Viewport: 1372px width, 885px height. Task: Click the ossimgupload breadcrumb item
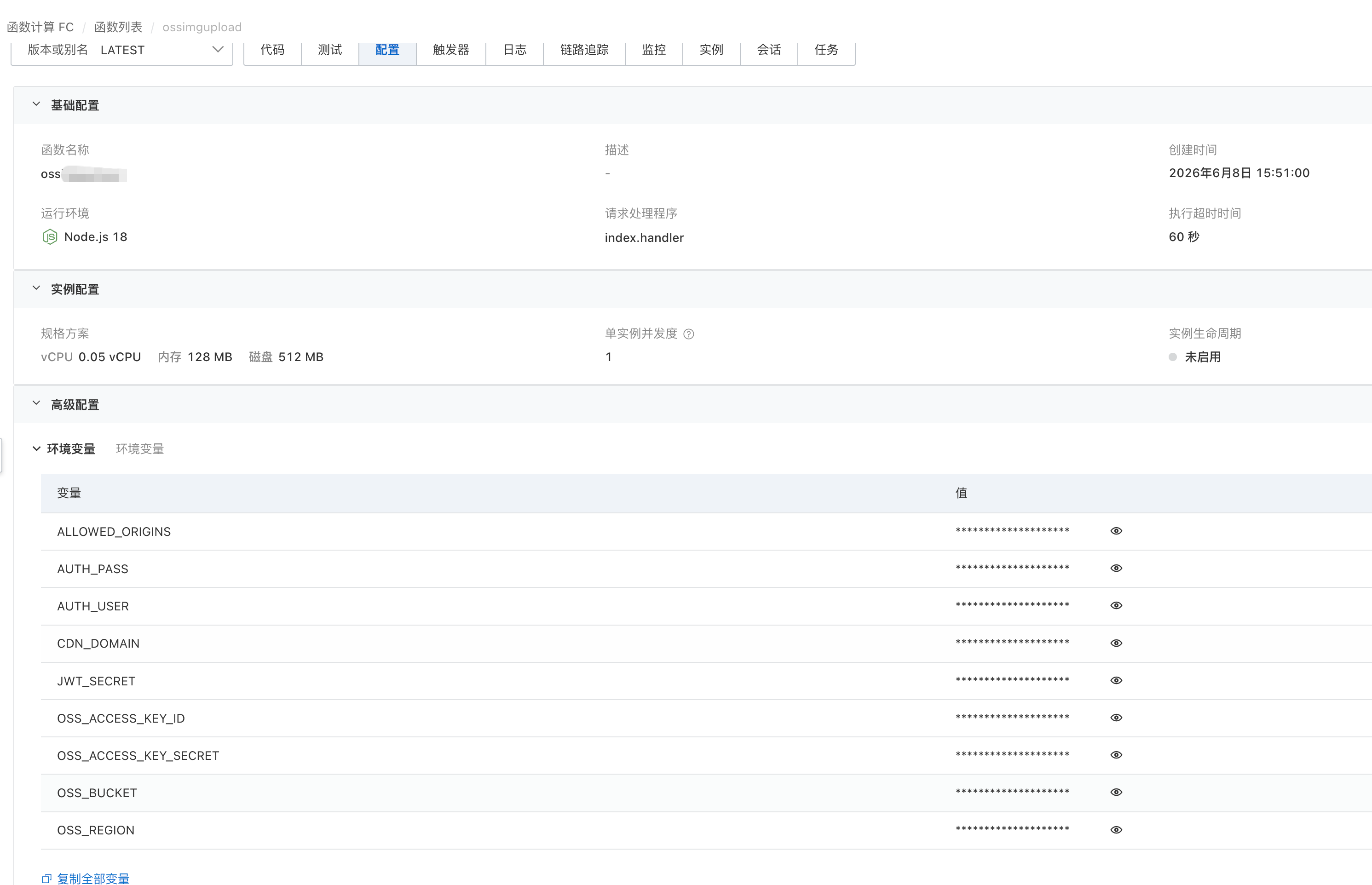click(202, 27)
